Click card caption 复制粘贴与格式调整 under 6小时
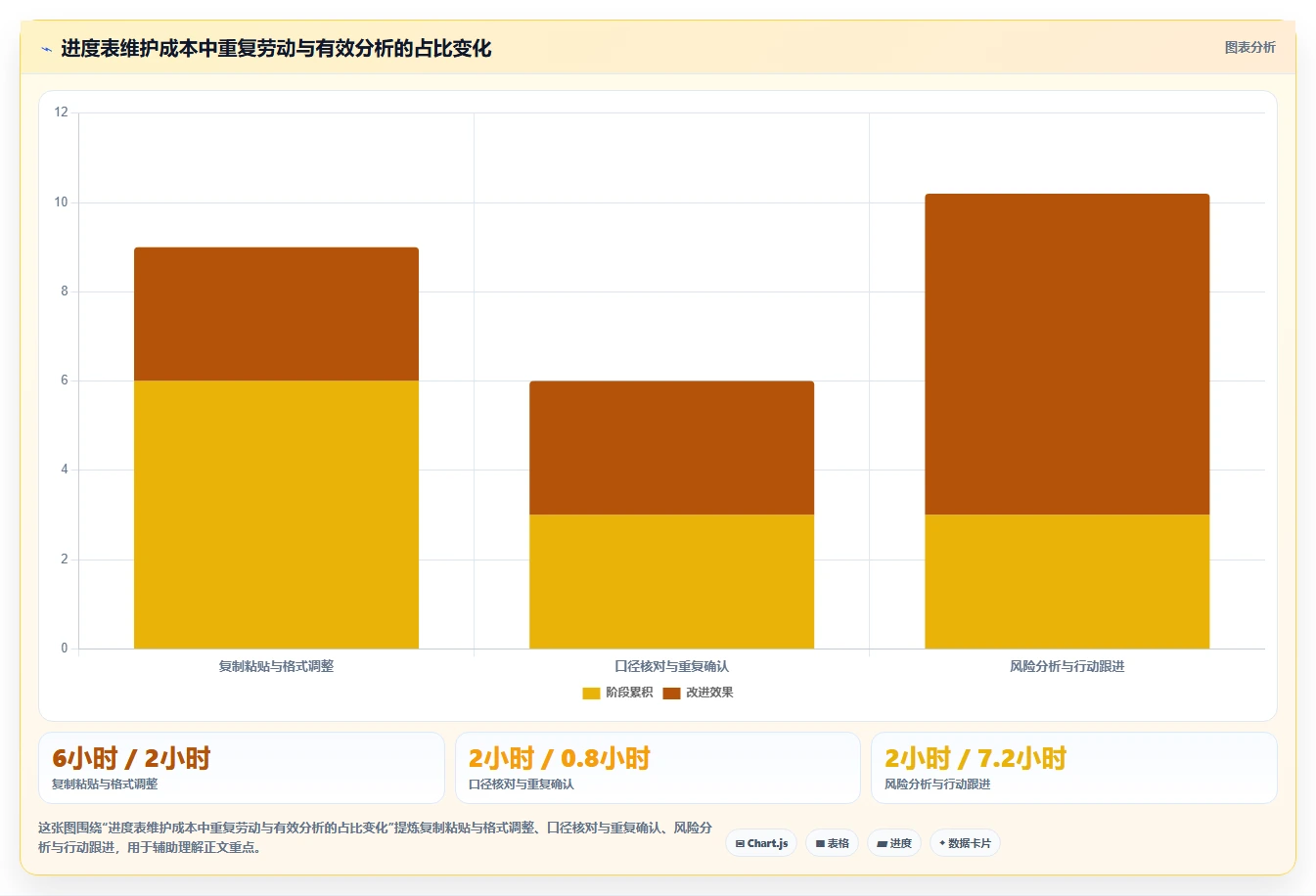The image size is (1316, 896). (105, 784)
